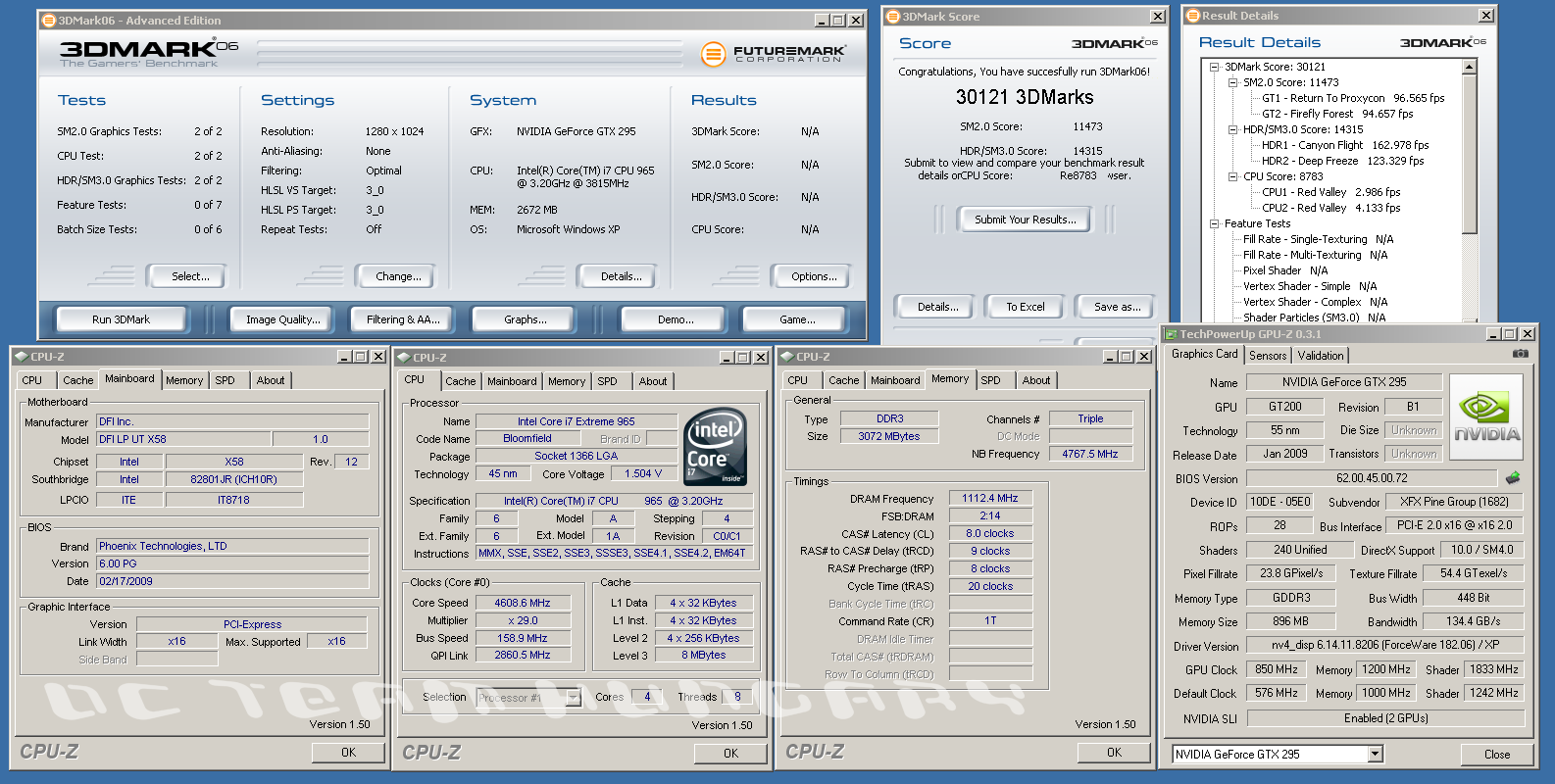
Task: Click the 30121 3DMarks score text
Action: point(1025,97)
